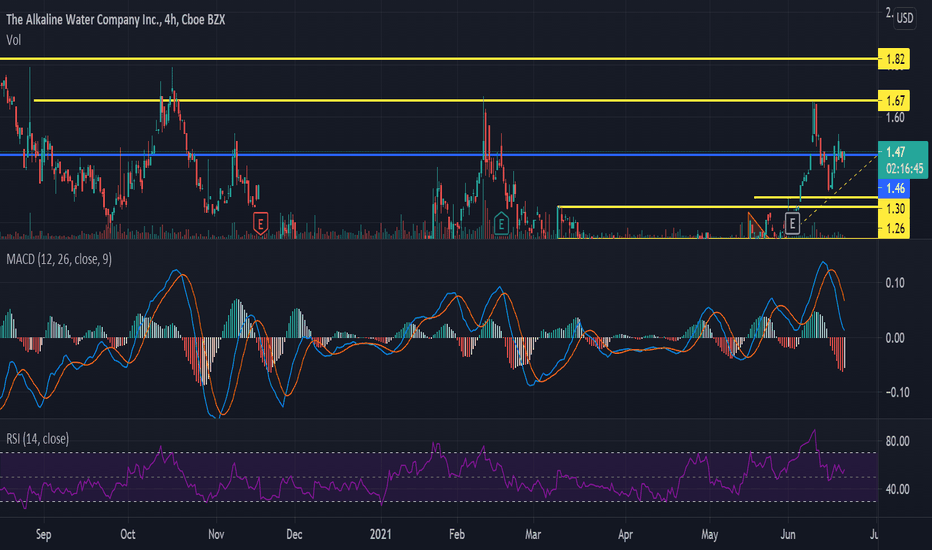Image resolution: width=932 pixels, height=550 pixels.
Task: Click the Mar date label
Action: (533, 534)
